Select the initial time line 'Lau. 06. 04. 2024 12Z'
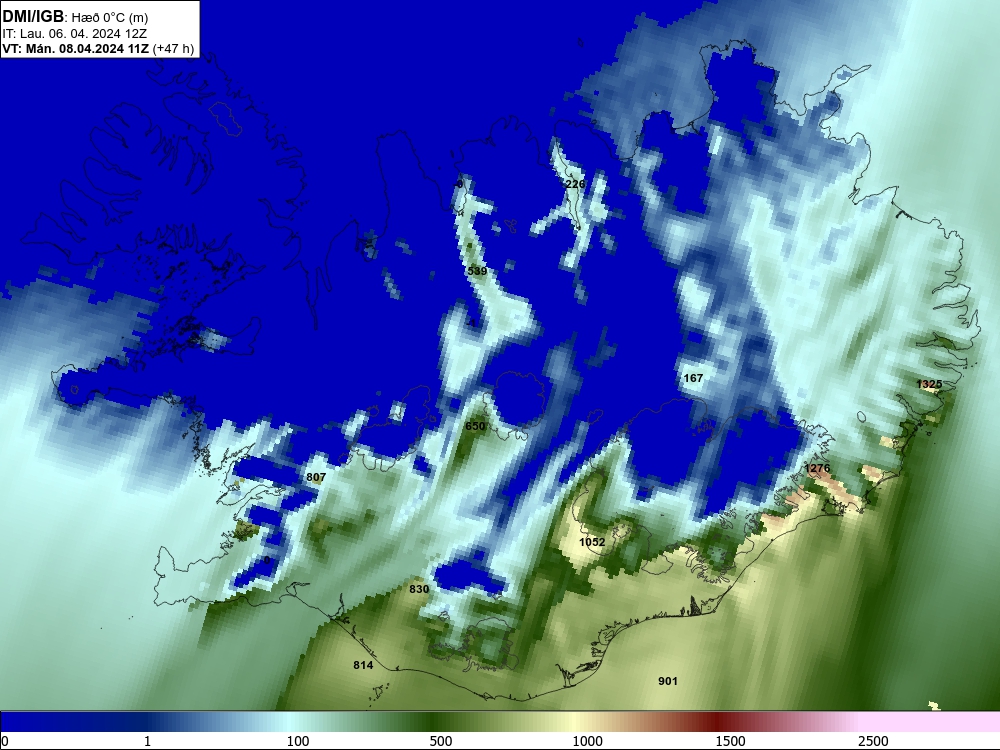1000x750 pixels. (84, 34)
